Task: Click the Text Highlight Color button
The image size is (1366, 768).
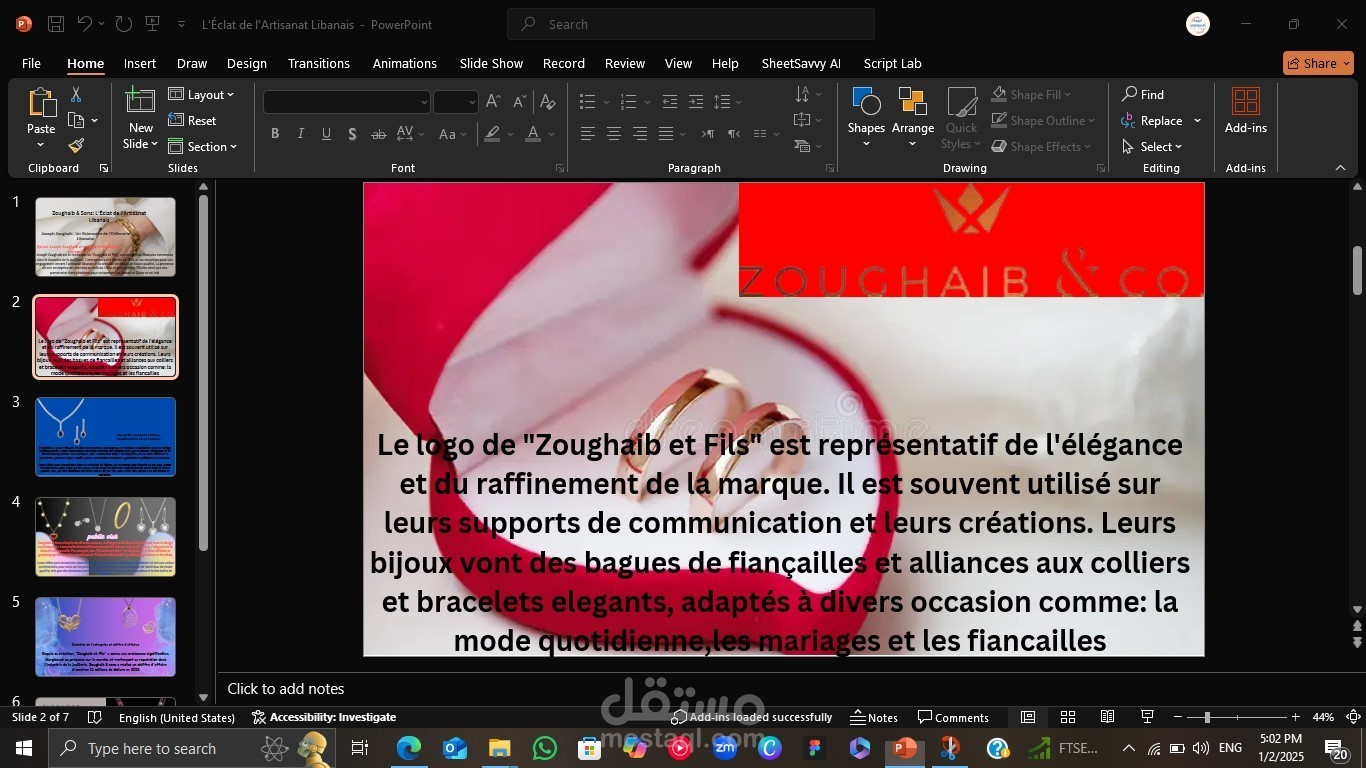Action: pos(491,134)
